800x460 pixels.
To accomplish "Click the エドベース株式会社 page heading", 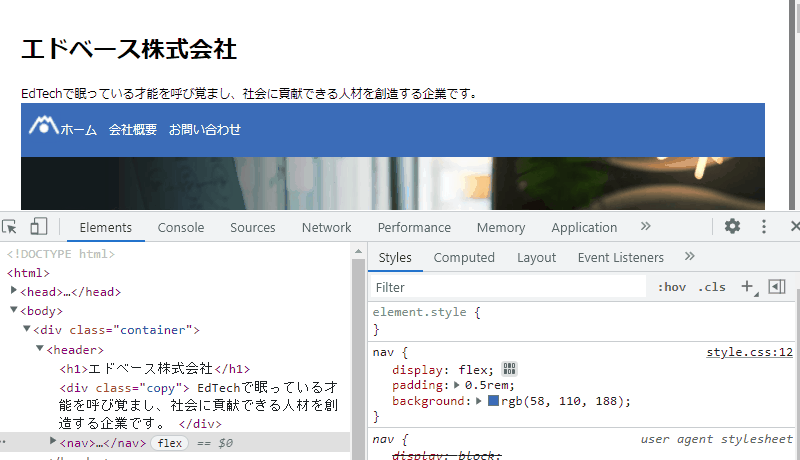I will 129,49.
